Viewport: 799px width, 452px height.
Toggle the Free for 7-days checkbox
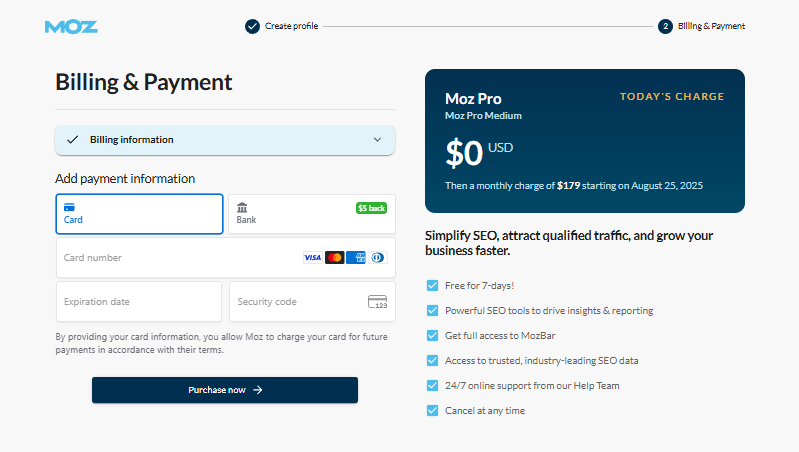pyautogui.click(x=432, y=285)
